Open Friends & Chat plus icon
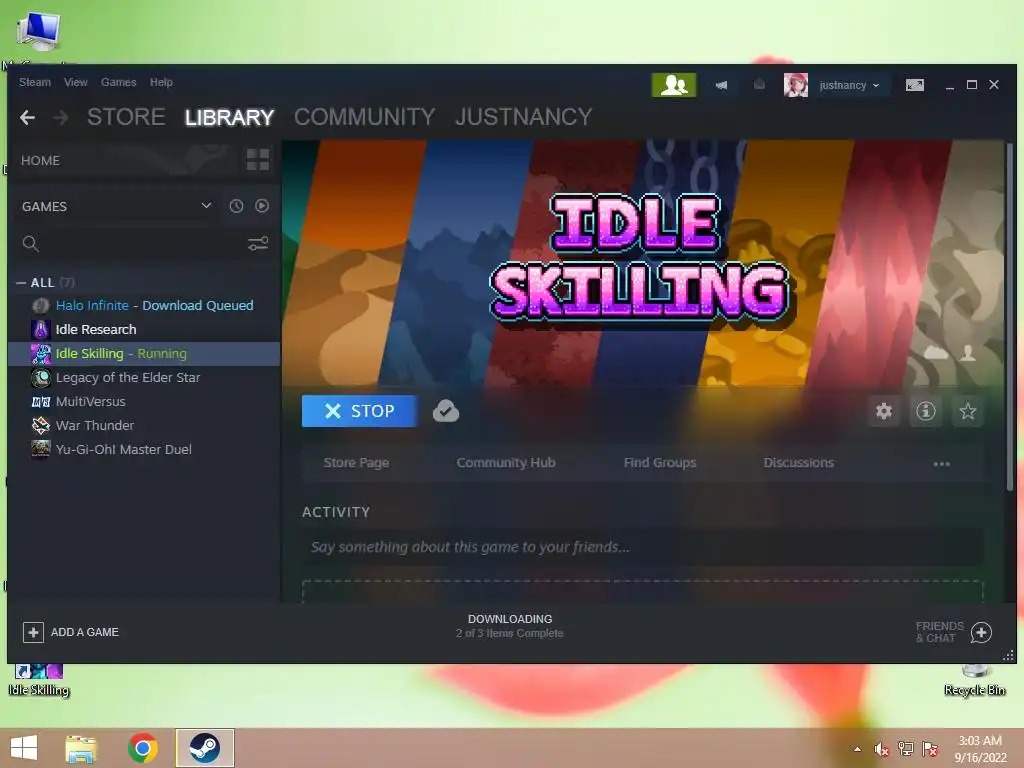 [981, 632]
